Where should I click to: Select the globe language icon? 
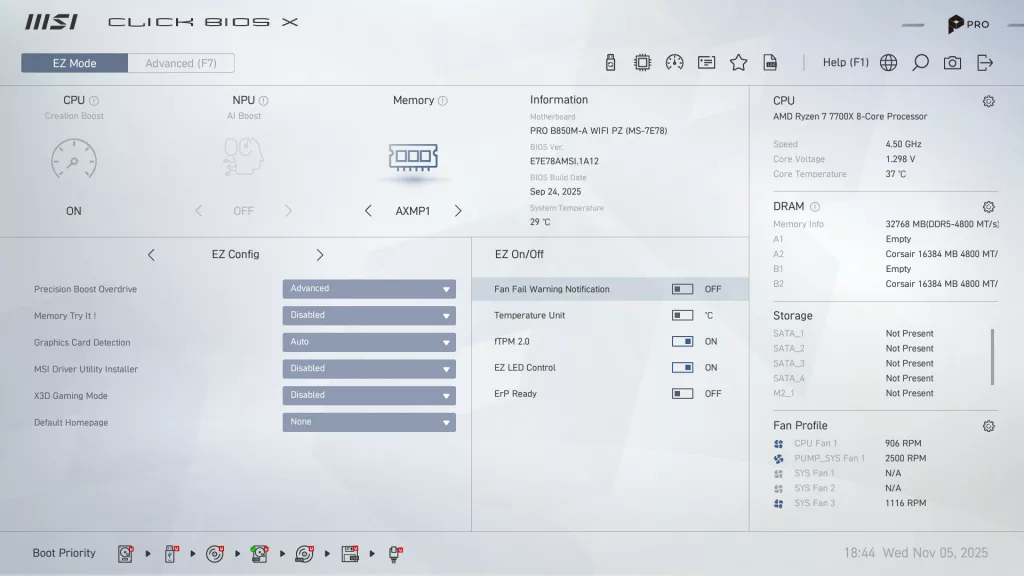[x=888, y=62]
